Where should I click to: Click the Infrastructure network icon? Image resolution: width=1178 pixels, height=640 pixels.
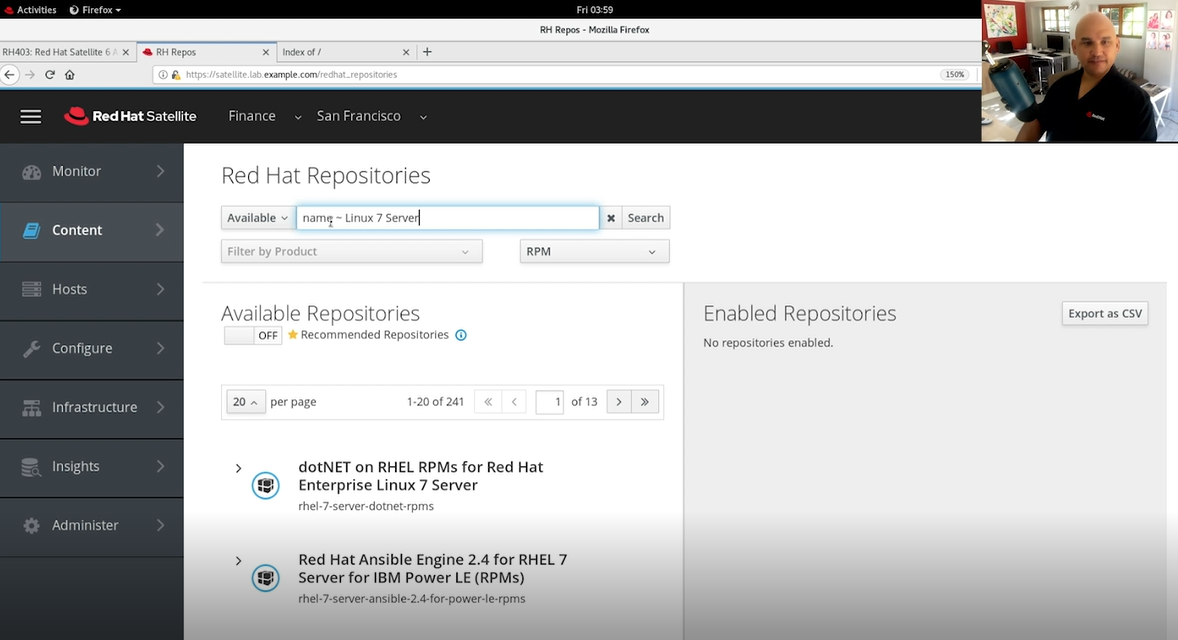click(x=32, y=408)
